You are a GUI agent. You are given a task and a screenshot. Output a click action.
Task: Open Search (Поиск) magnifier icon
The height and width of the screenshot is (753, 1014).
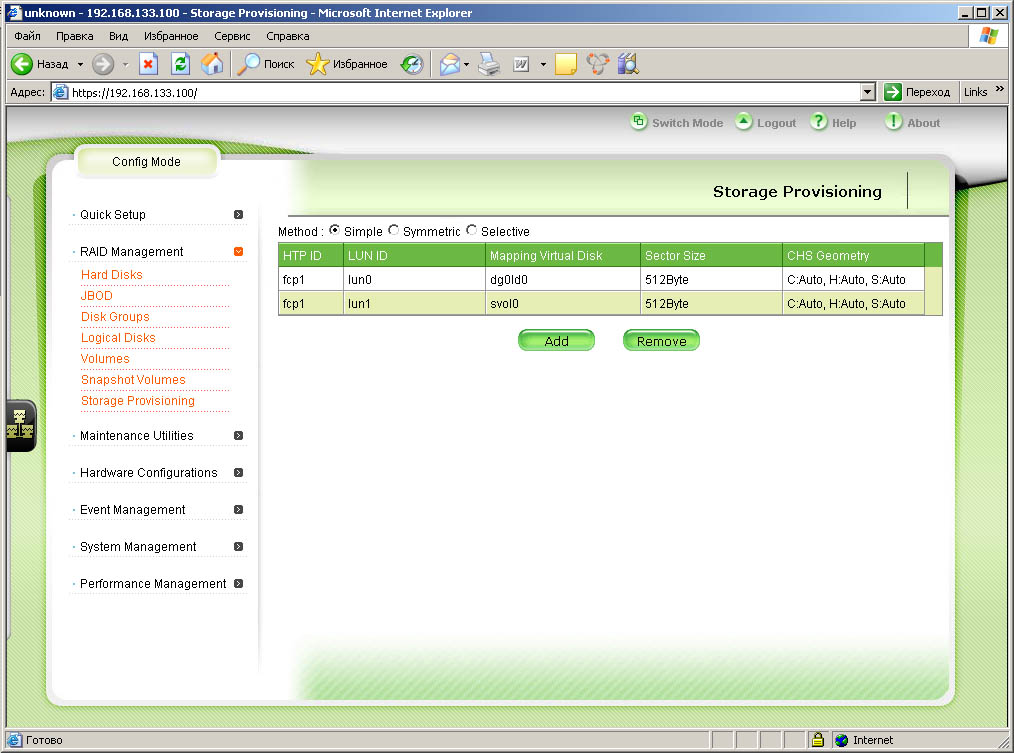[x=248, y=64]
